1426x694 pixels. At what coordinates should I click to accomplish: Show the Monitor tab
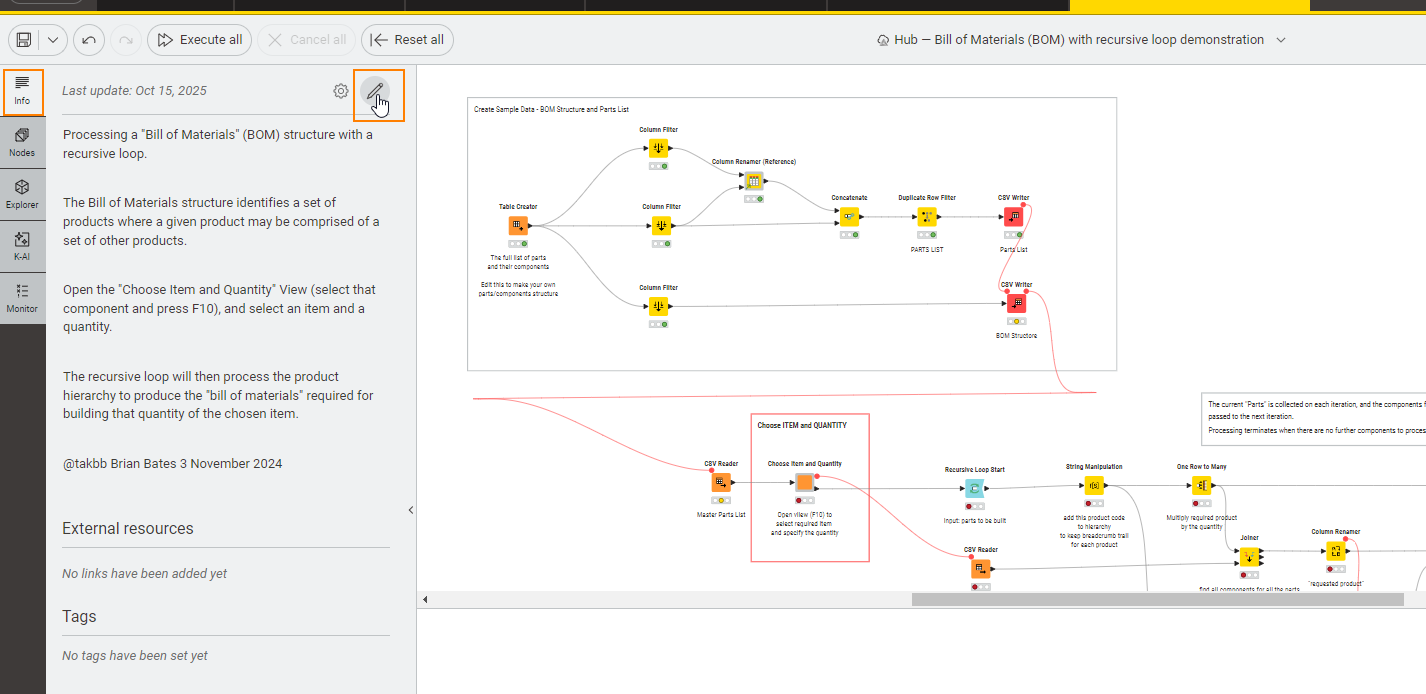[22, 298]
